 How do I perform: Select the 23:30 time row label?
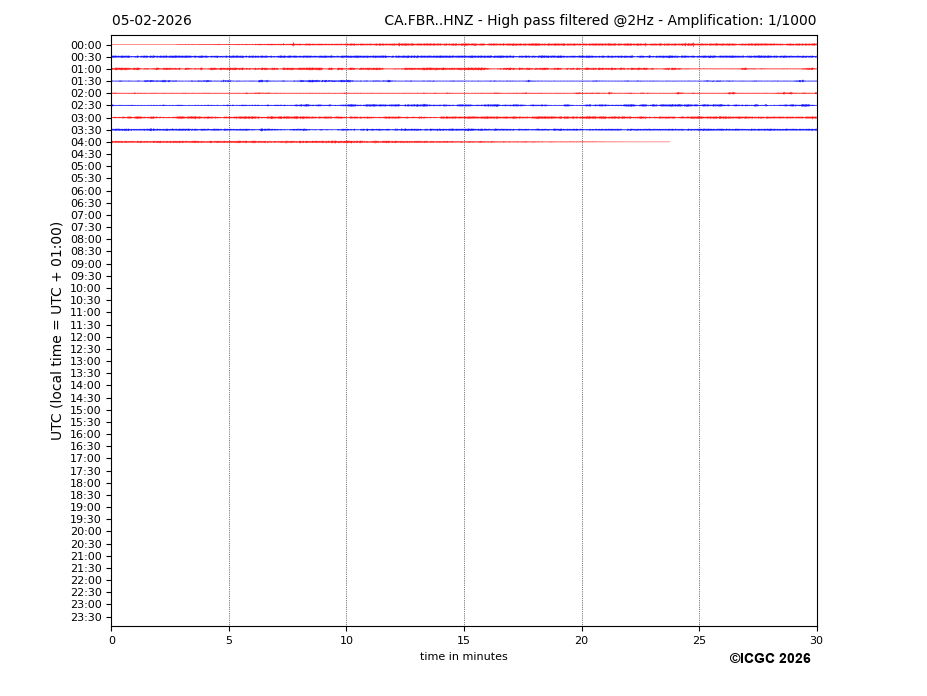coord(86,617)
